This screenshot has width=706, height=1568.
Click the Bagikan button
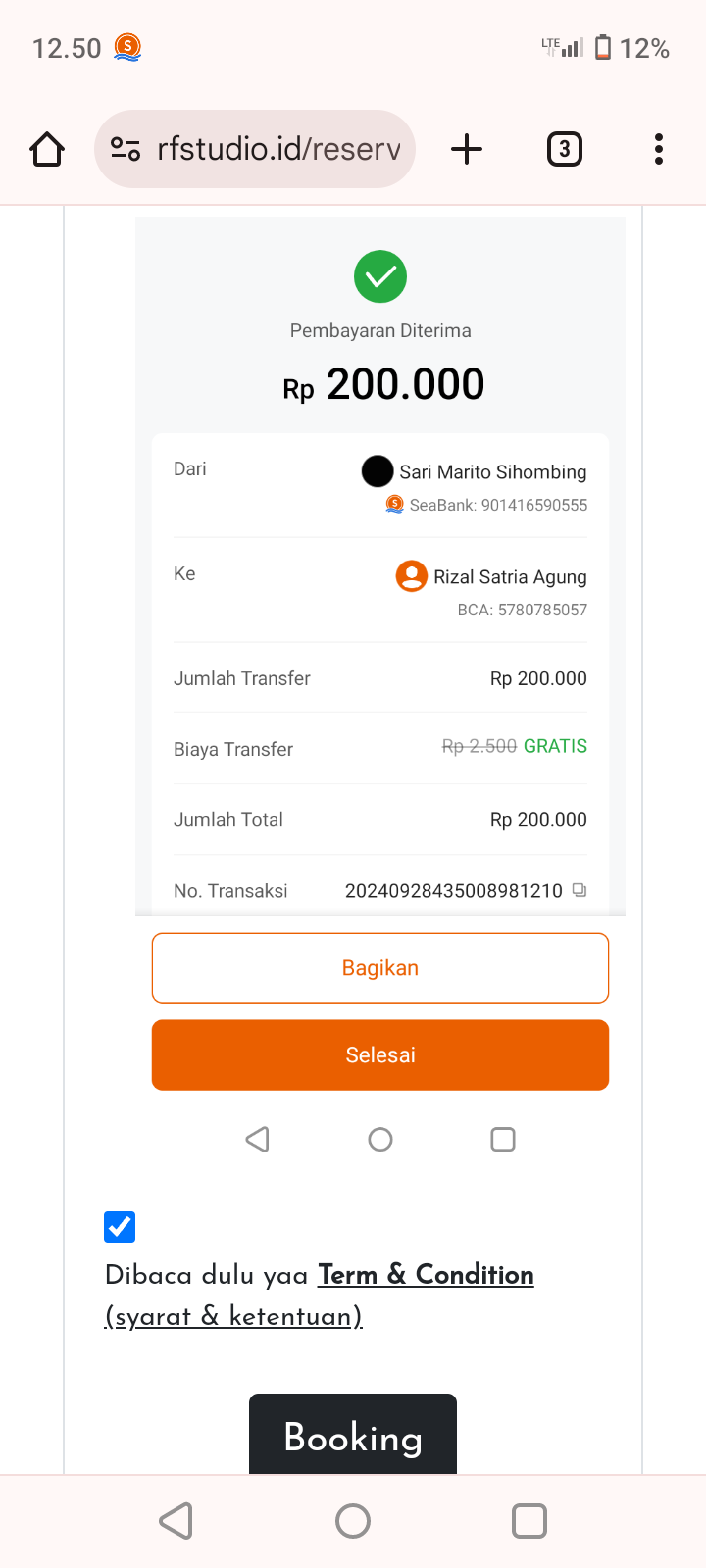click(380, 968)
